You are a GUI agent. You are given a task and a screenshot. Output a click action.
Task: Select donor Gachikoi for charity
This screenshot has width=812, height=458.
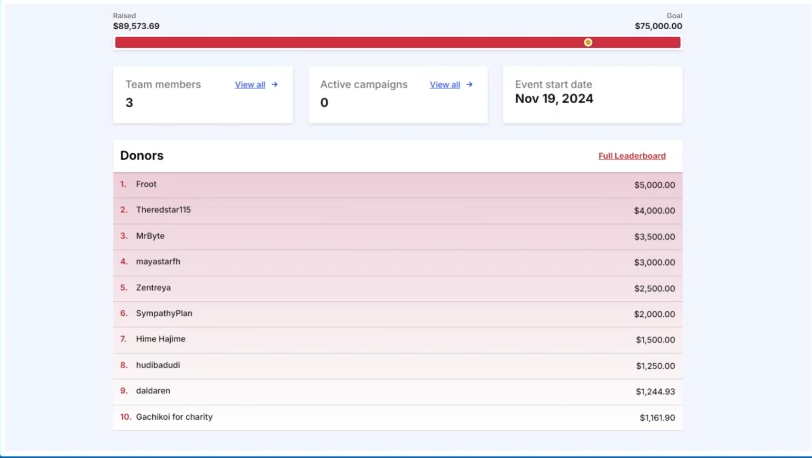(x=174, y=417)
